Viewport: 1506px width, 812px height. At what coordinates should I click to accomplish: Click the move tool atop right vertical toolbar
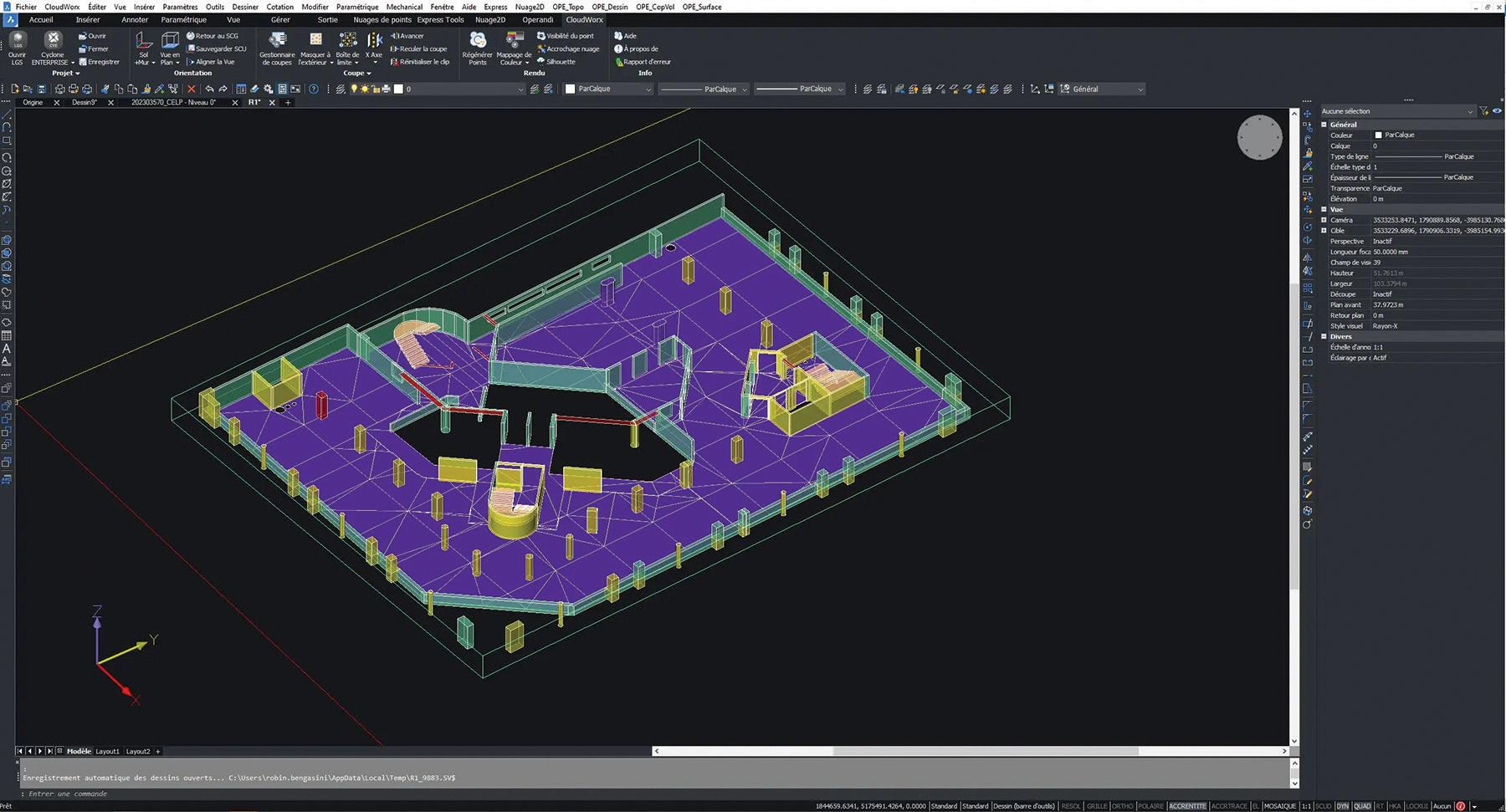pyautogui.click(x=1308, y=114)
